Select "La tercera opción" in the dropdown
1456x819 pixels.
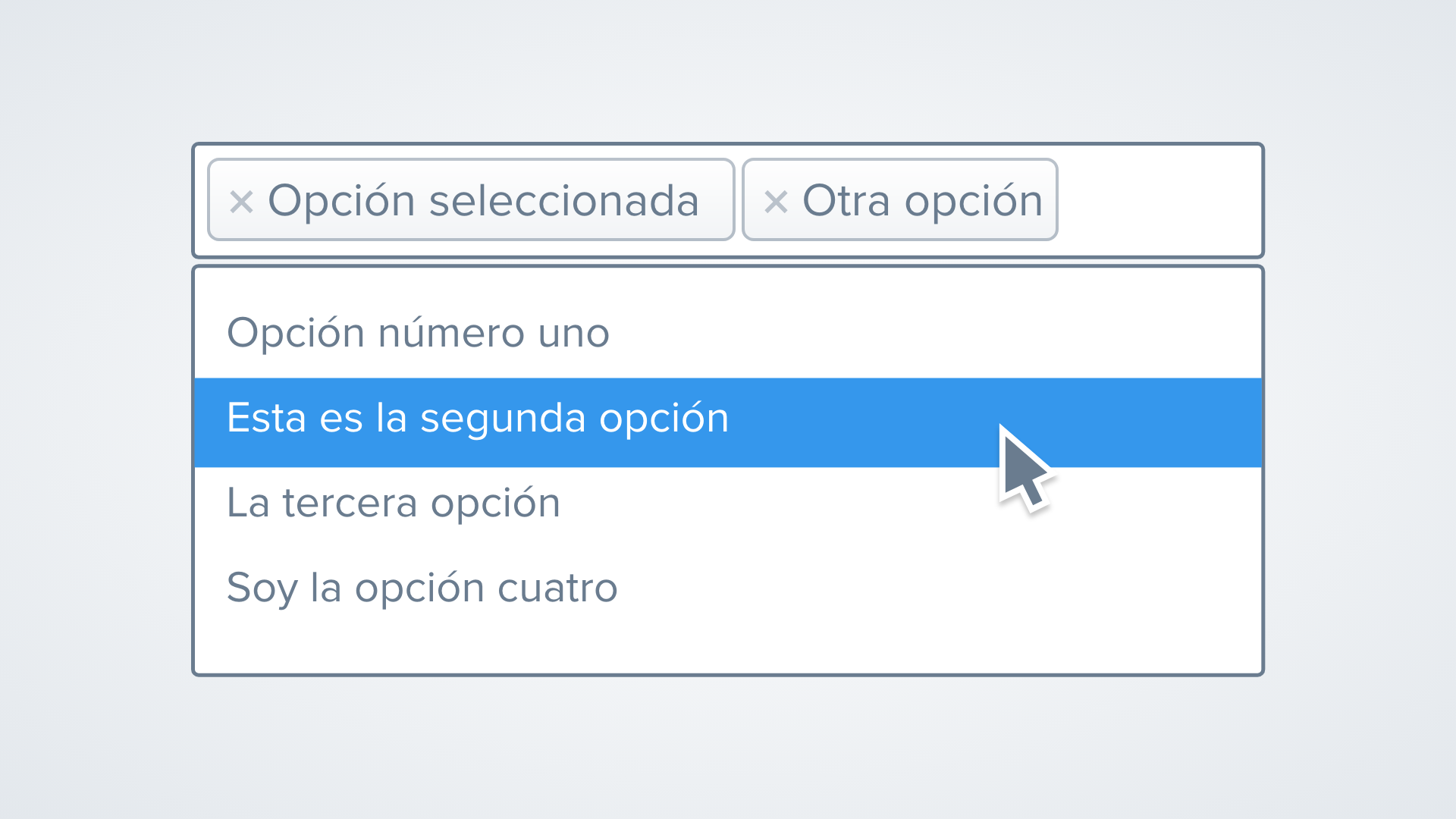[x=394, y=503]
